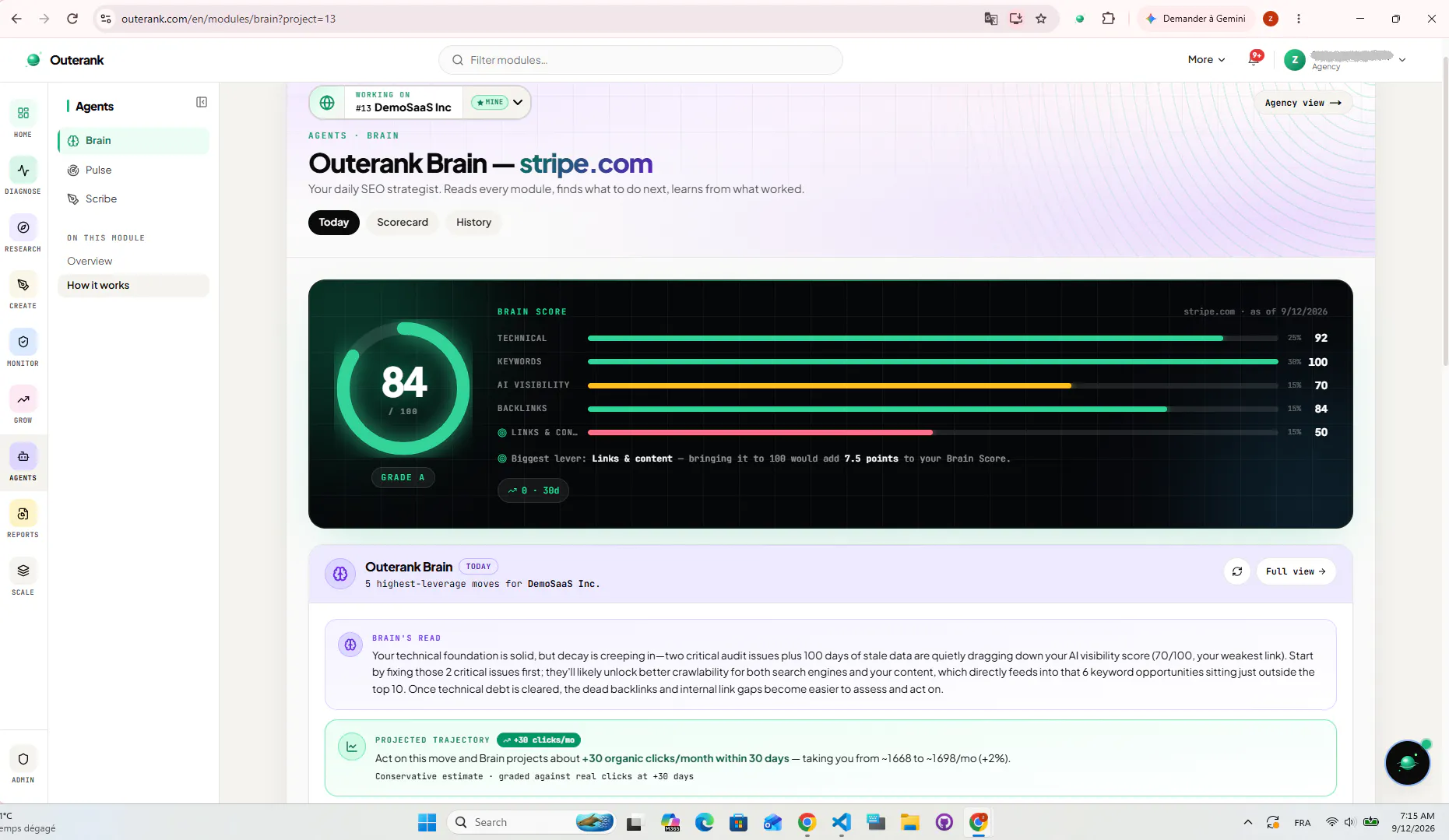Click Demander à Gemini button
1449x840 pixels.
click(1195, 19)
